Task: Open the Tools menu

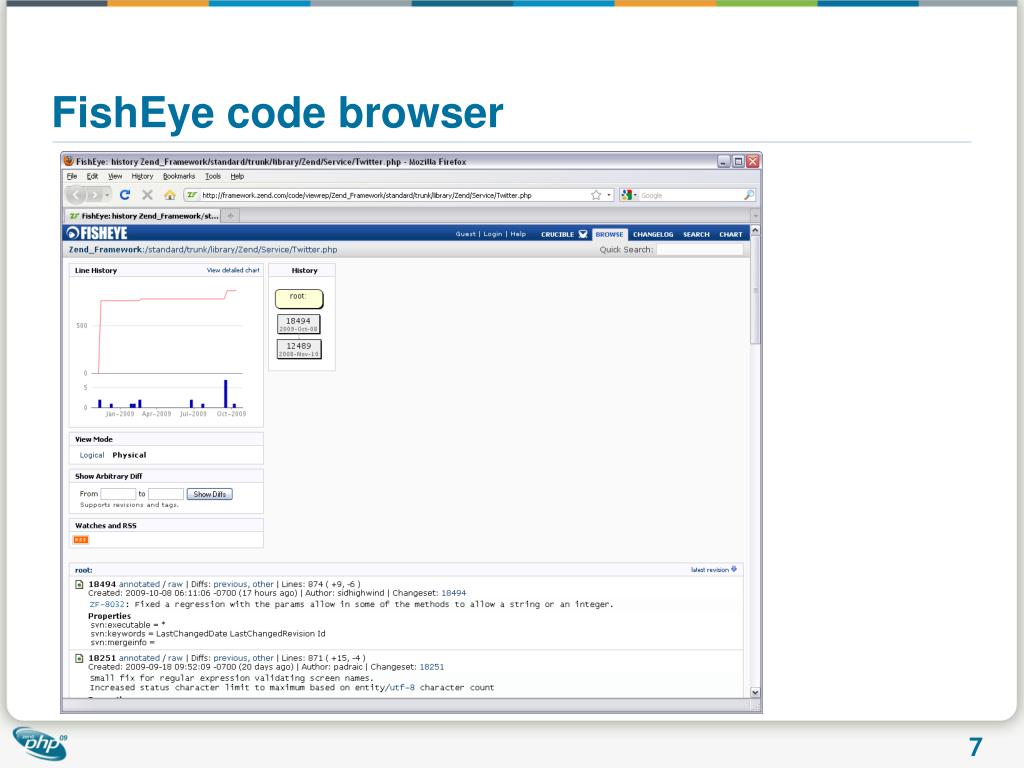Action: click(x=213, y=176)
